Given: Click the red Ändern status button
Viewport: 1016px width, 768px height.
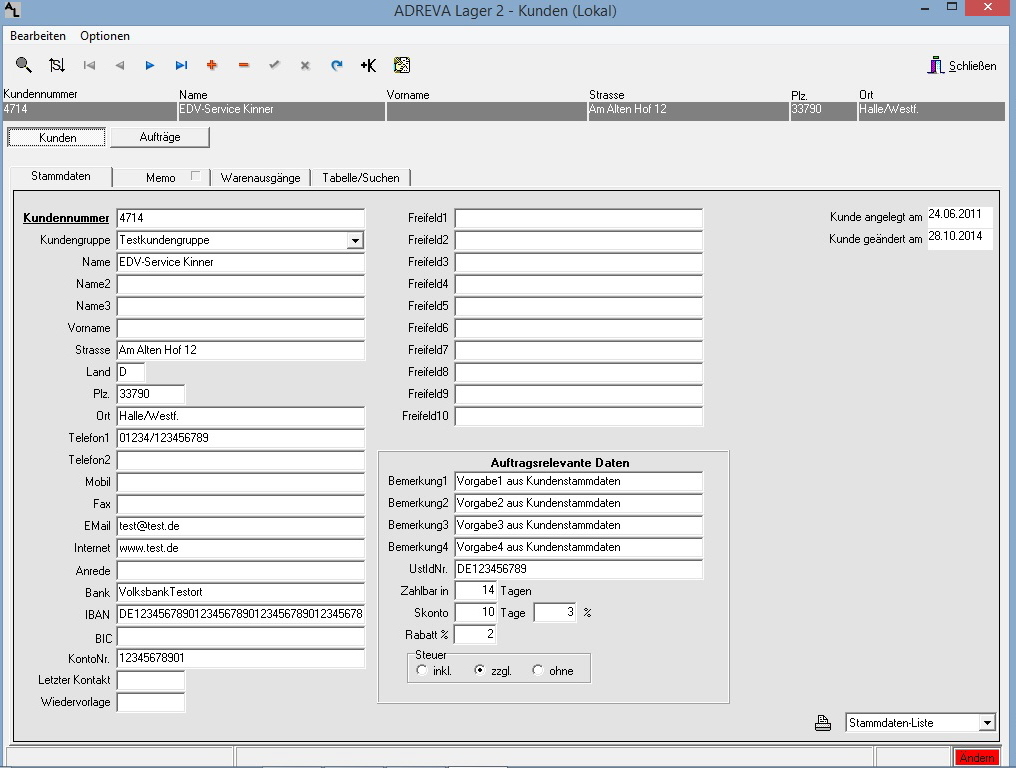Looking at the screenshot, I should (976, 758).
